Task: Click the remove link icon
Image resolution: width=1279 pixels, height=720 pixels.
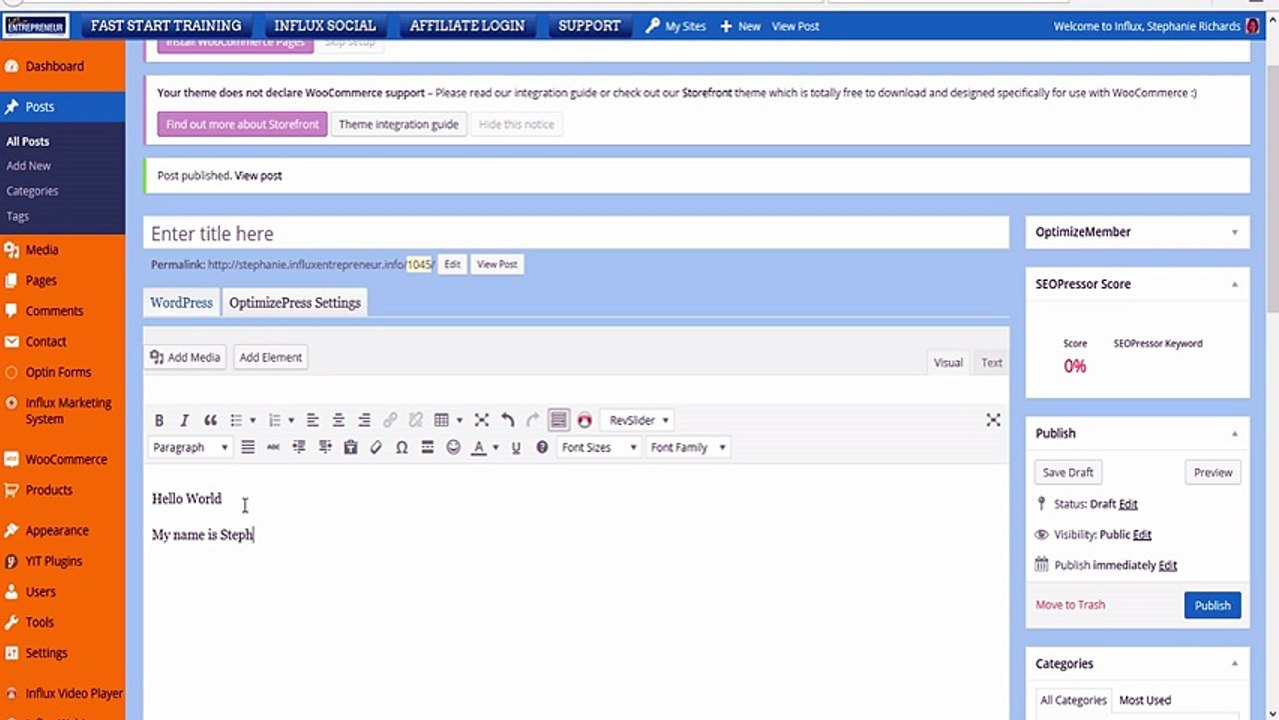Action: click(x=416, y=420)
